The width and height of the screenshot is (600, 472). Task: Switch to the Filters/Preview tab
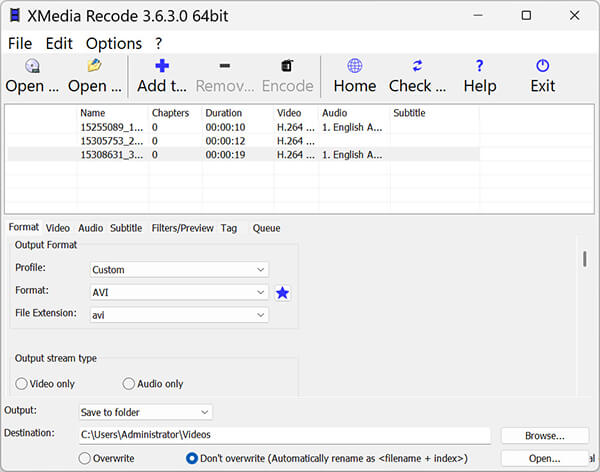[183, 228]
